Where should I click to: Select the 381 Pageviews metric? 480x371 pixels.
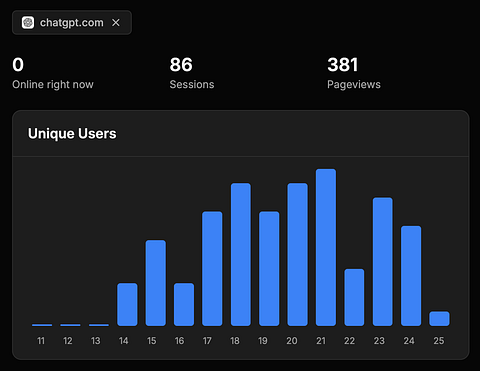[x=354, y=73]
